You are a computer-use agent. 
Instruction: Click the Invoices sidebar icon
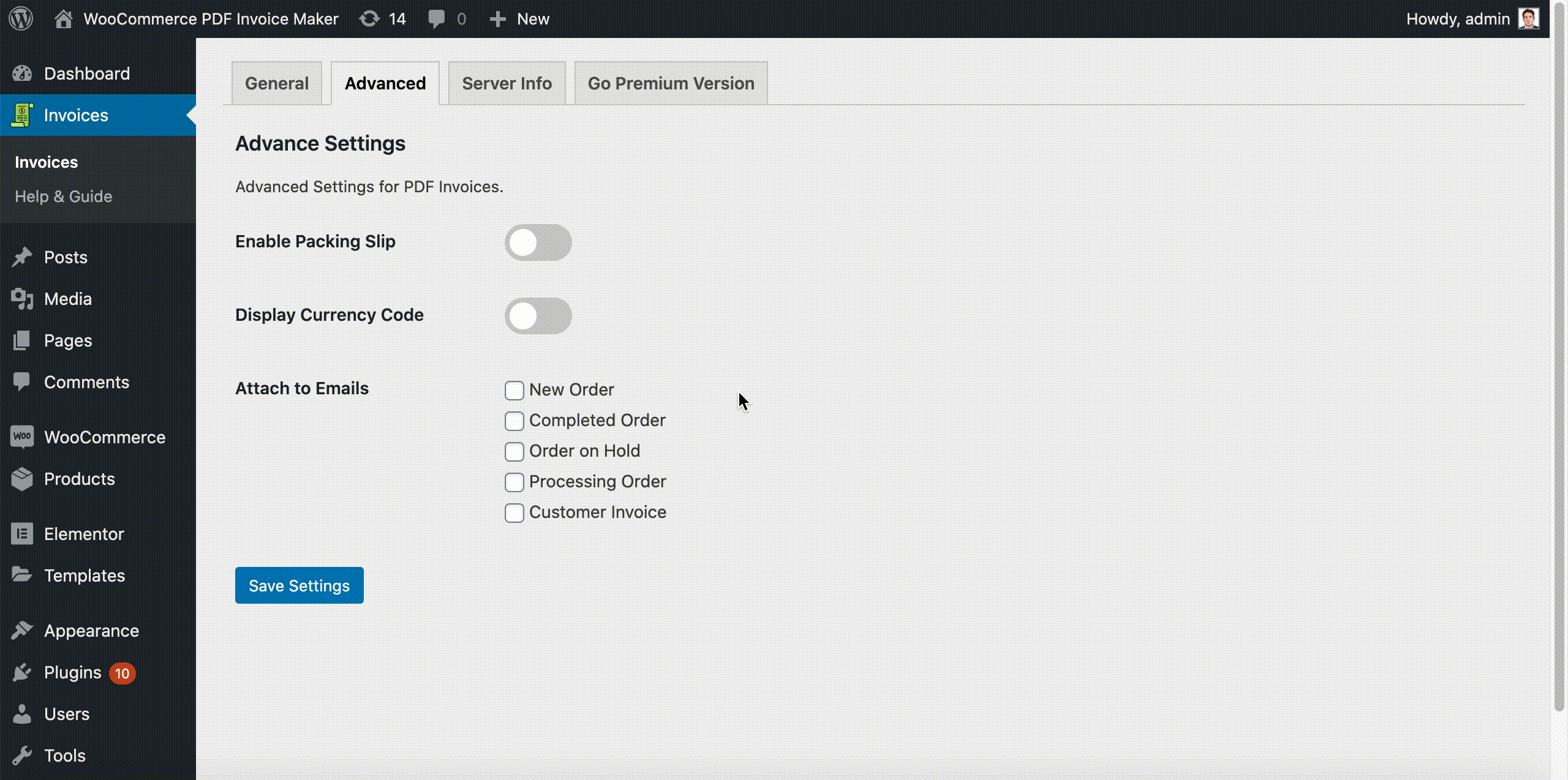tap(22, 115)
